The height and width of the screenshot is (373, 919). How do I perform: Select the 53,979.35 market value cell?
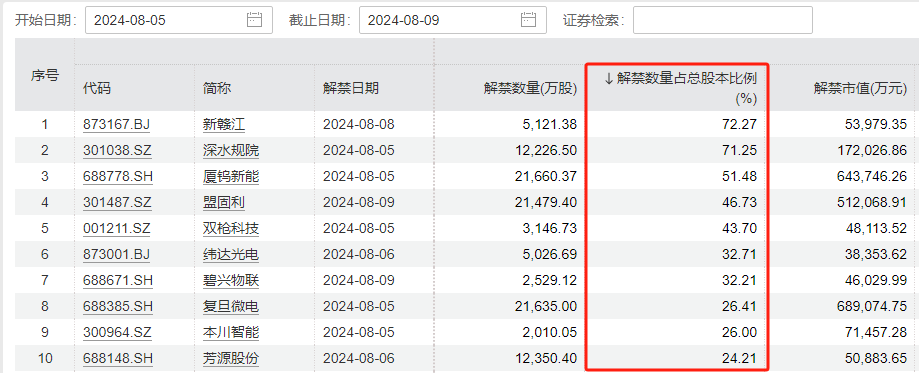(x=876, y=124)
